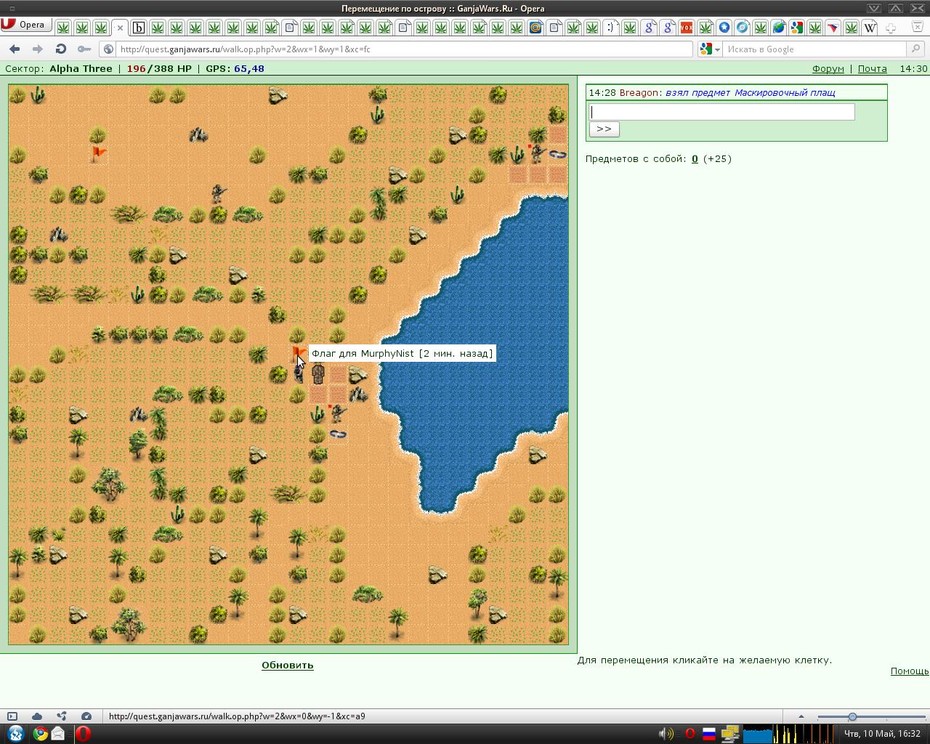Click the cloaked character beside the flag

point(319,374)
